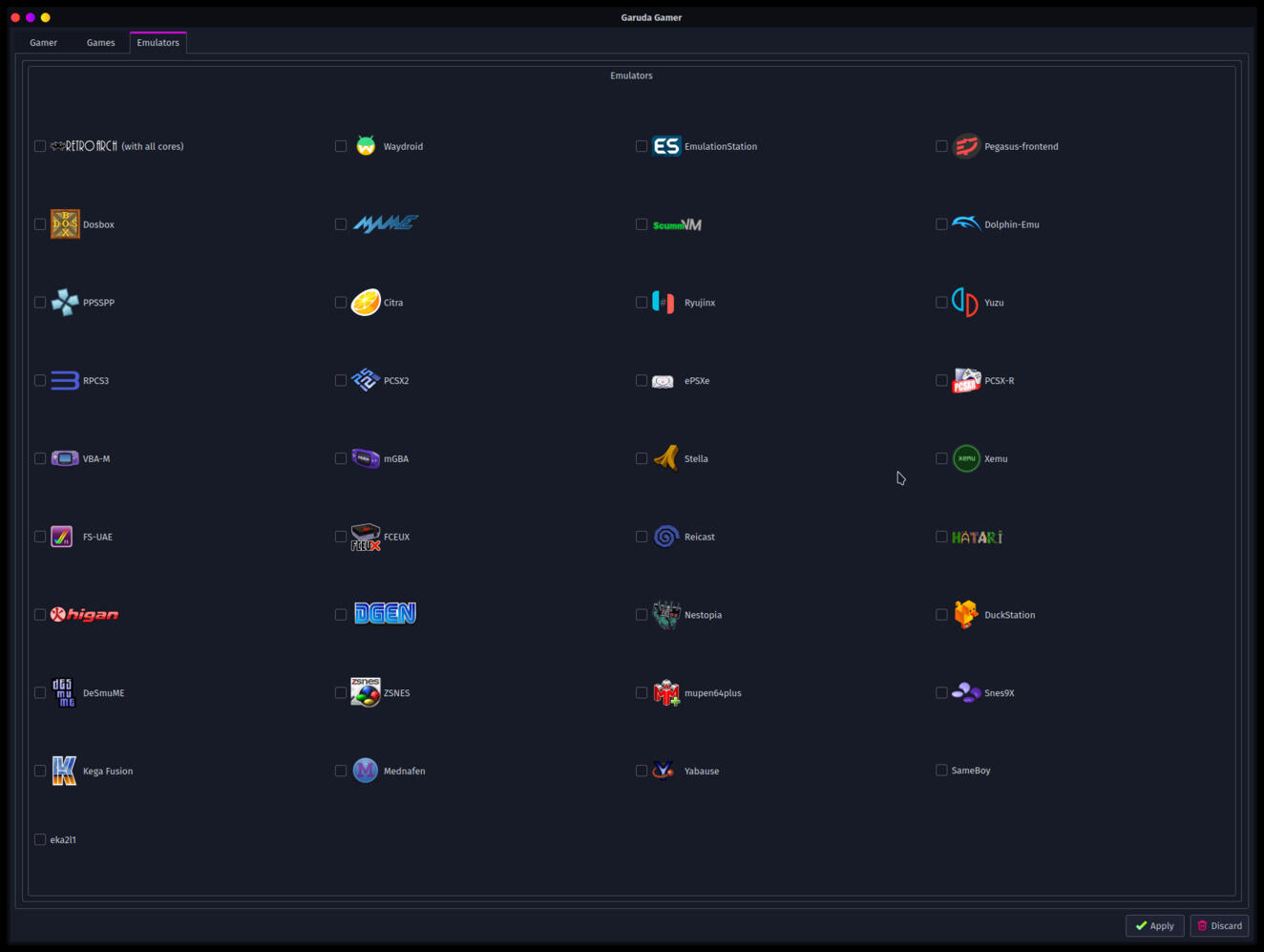
Task: Click the Stella icon
Action: 666,458
